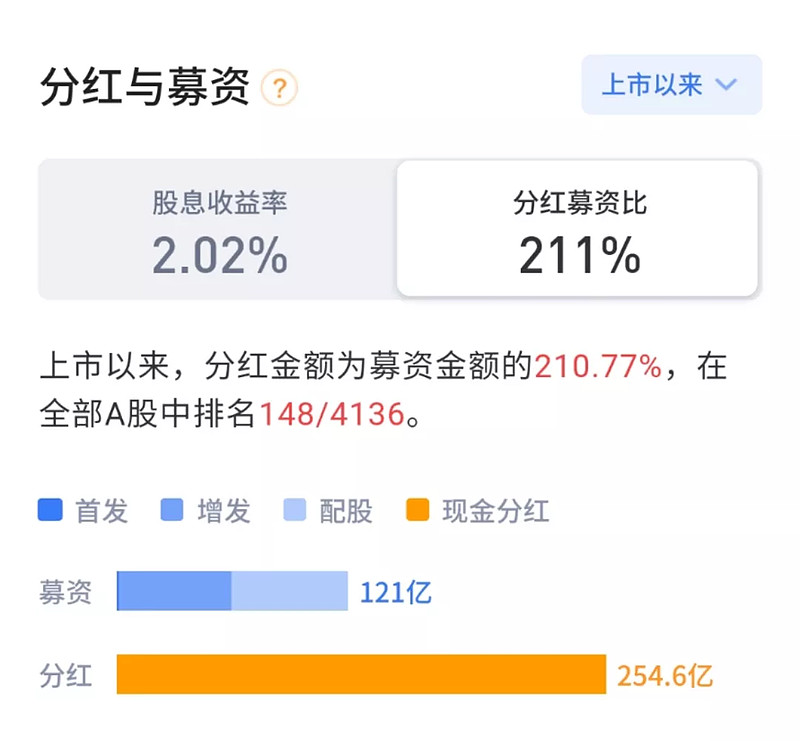Screen dimensions: 800x741
Task: Select the 募资 fundraising stacked bar
Action: click(230, 591)
